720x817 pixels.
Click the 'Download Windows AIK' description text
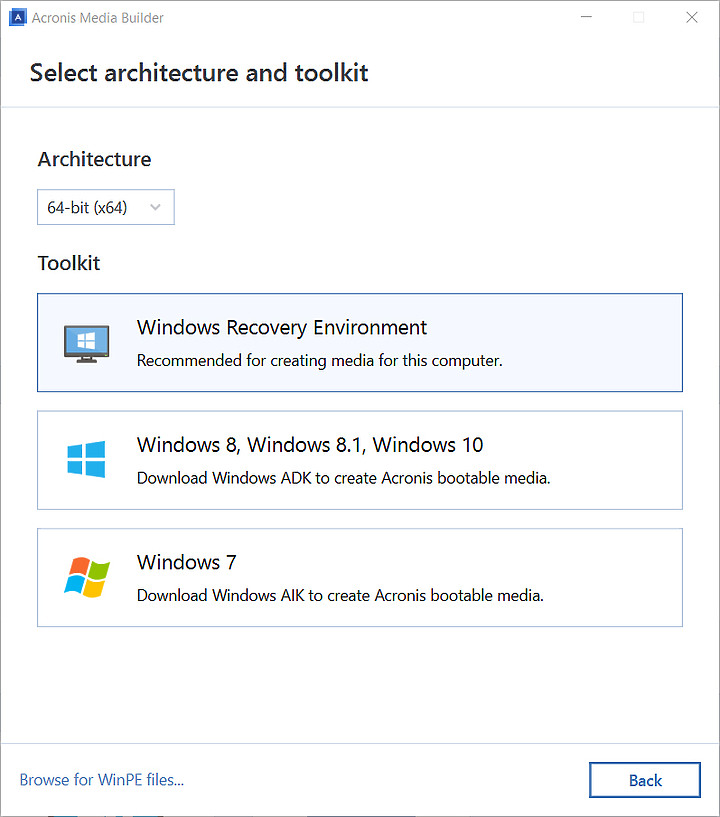point(340,595)
